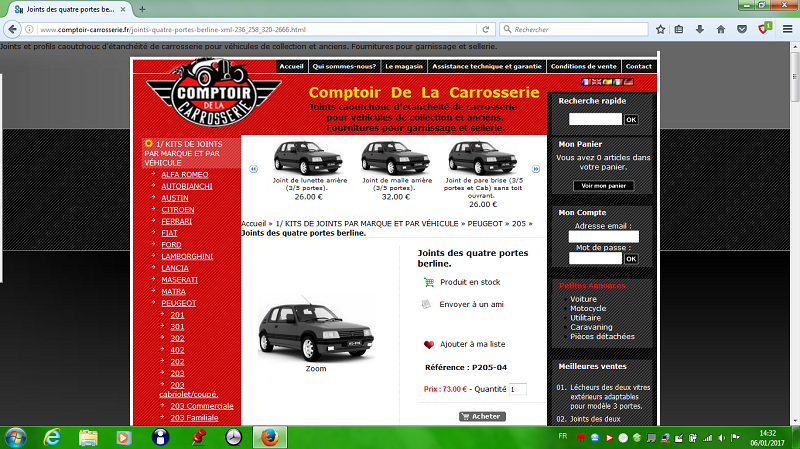Open the red shield extension icon
The height and width of the screenshot is (449, 800).
click(x=764, y=29)
